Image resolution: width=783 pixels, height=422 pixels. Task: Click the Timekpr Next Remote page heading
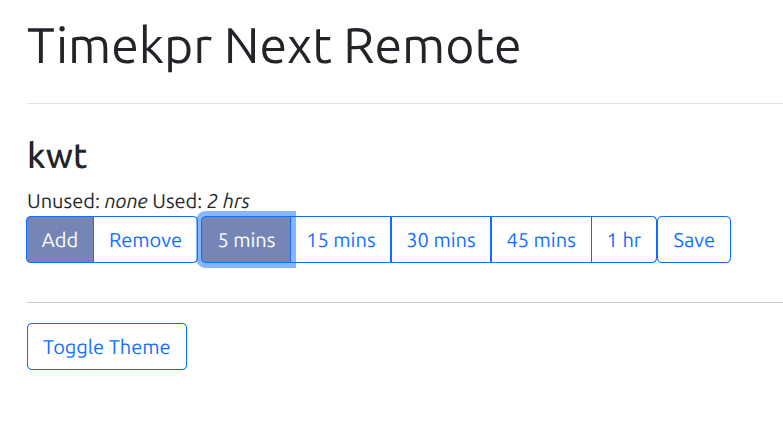pyautogui.click(x=273, y=46)
